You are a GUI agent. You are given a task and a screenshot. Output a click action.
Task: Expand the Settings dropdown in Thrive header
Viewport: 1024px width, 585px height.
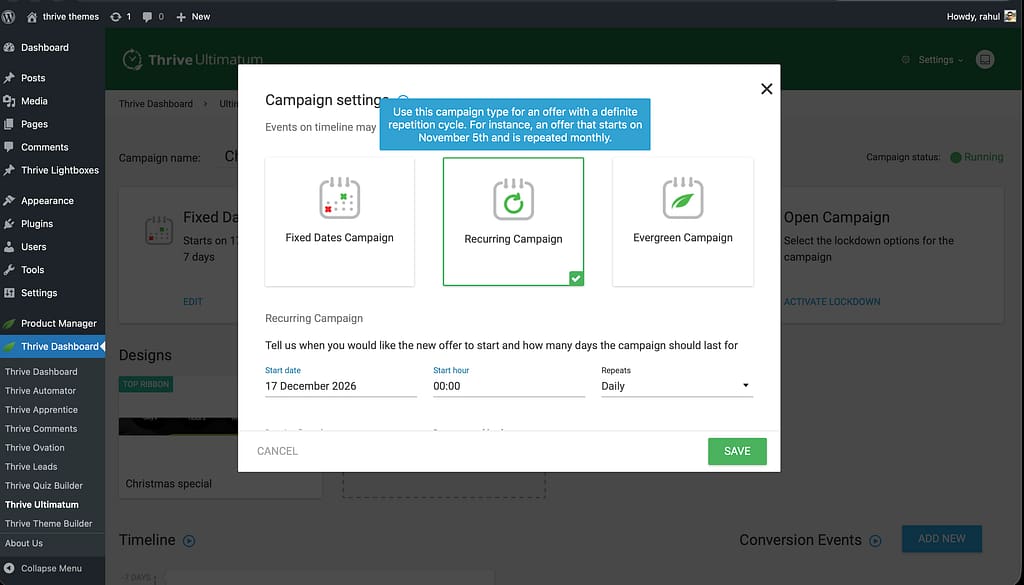[933, 60]
